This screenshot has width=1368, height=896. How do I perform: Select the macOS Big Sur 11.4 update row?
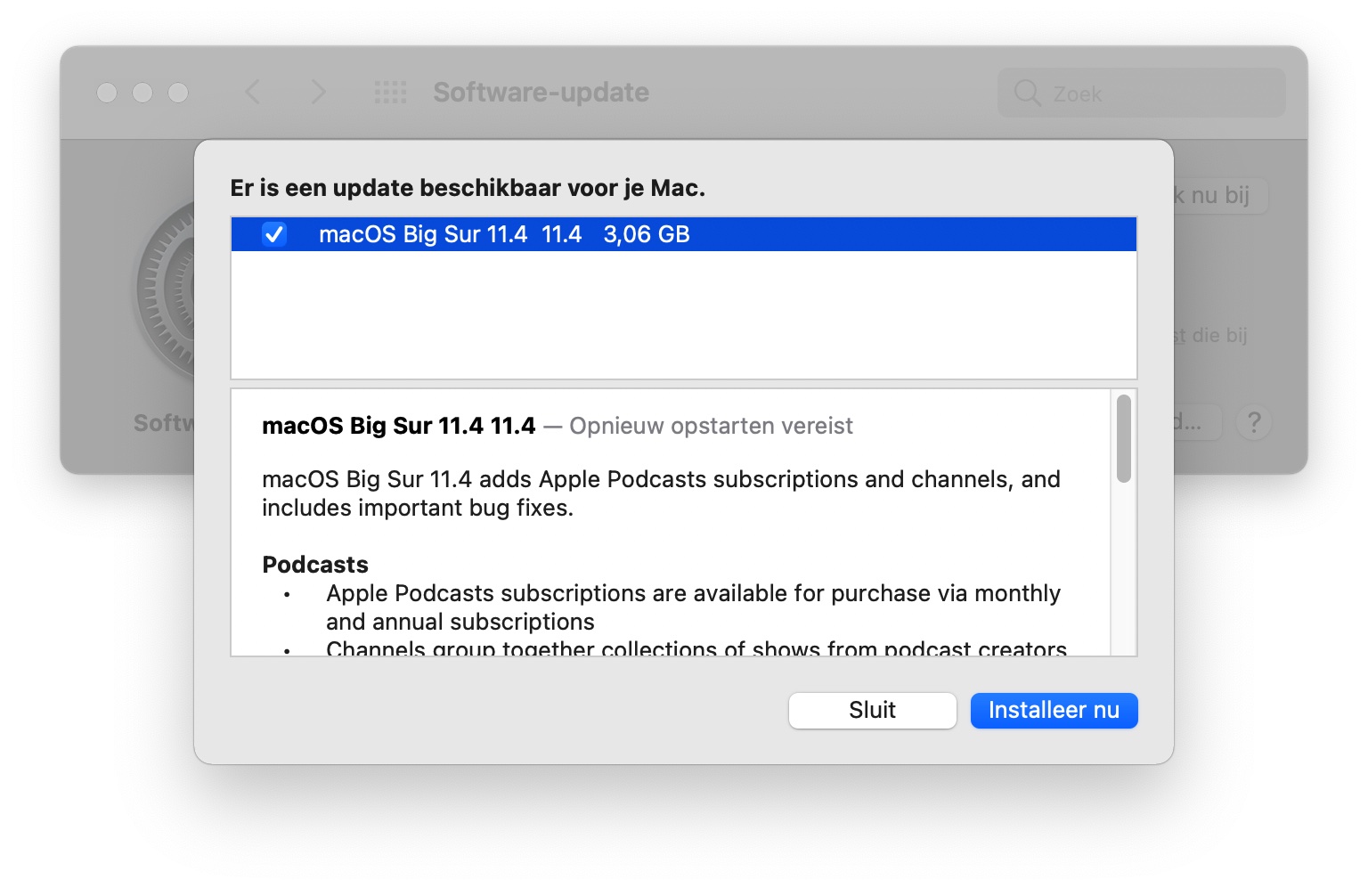click(x=683, y=234)
